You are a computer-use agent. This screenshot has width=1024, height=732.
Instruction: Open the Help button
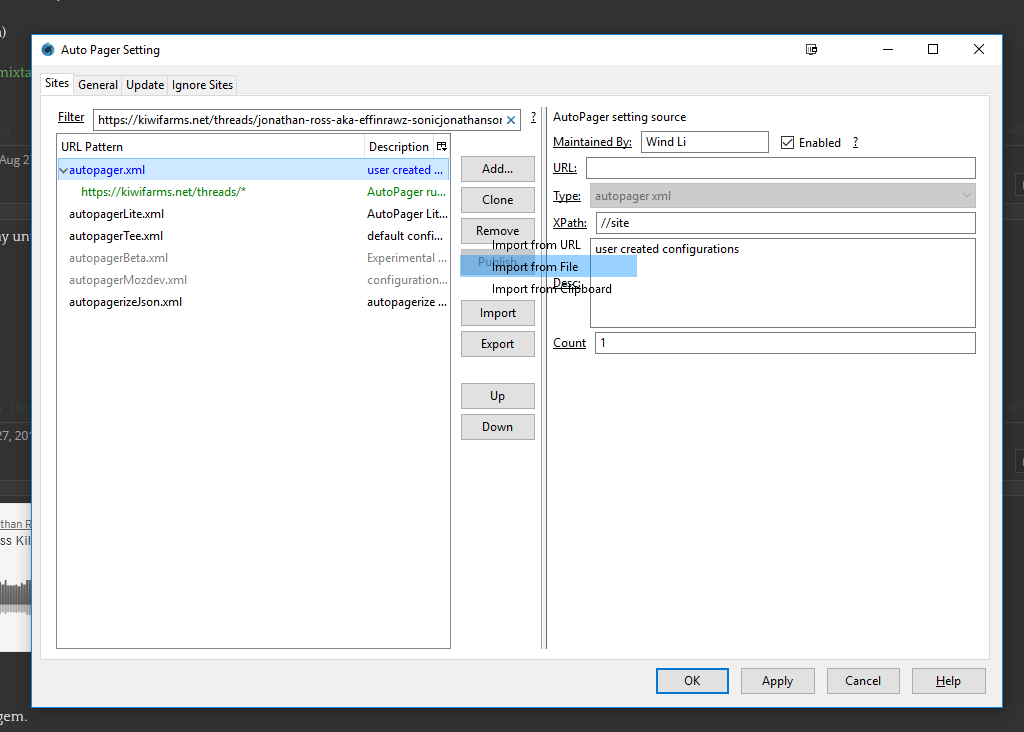point(948,681)
